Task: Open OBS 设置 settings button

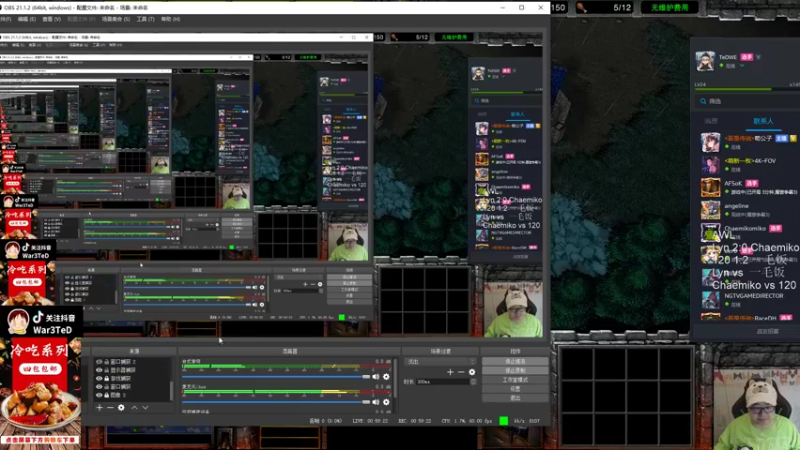Action: (515, 389)
